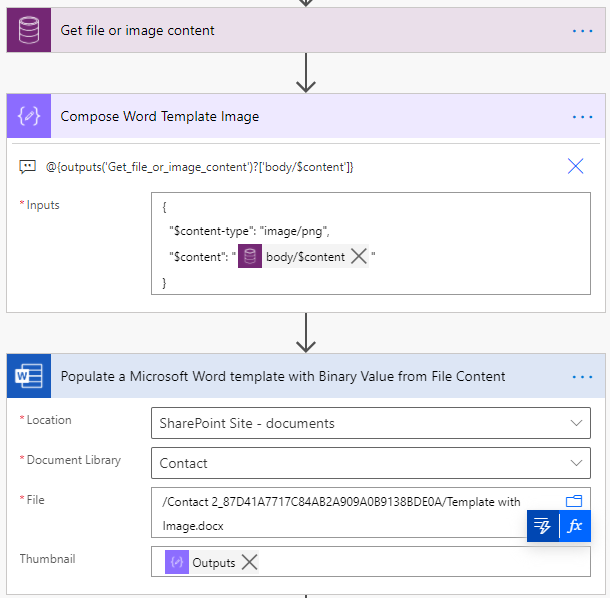Expand the Location dropdown
610x598 pixels.
point(575,423)
